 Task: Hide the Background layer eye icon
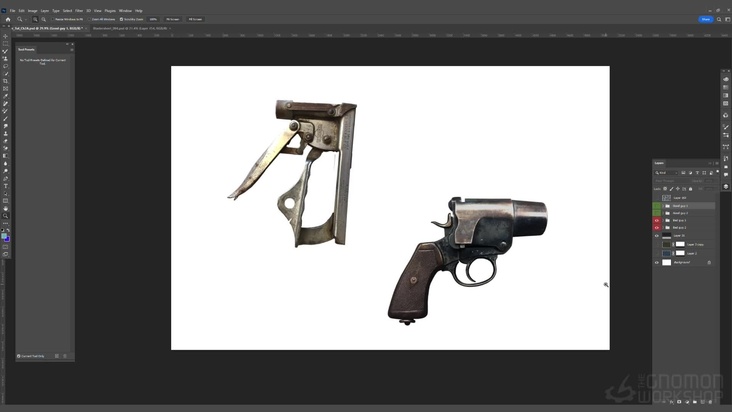657,263
